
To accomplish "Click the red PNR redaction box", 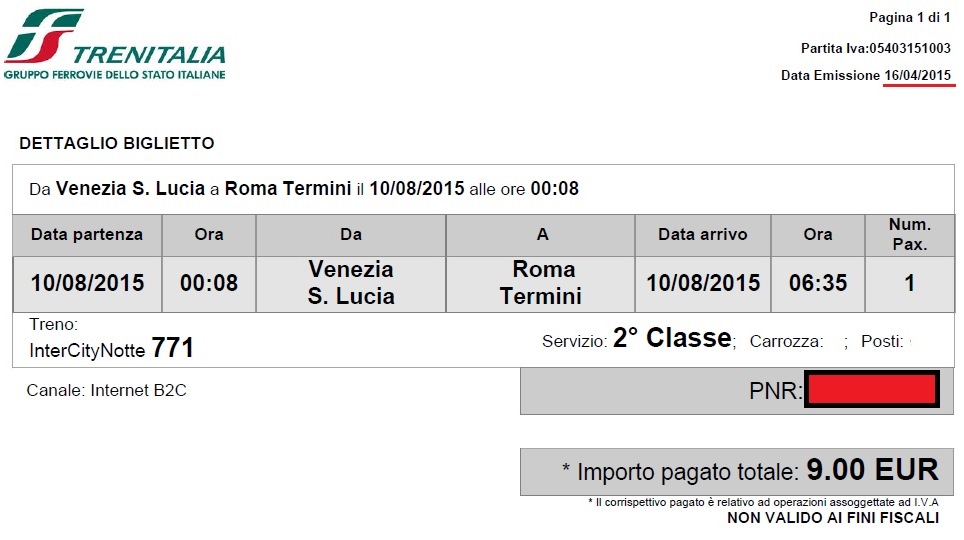I will 872,389.
